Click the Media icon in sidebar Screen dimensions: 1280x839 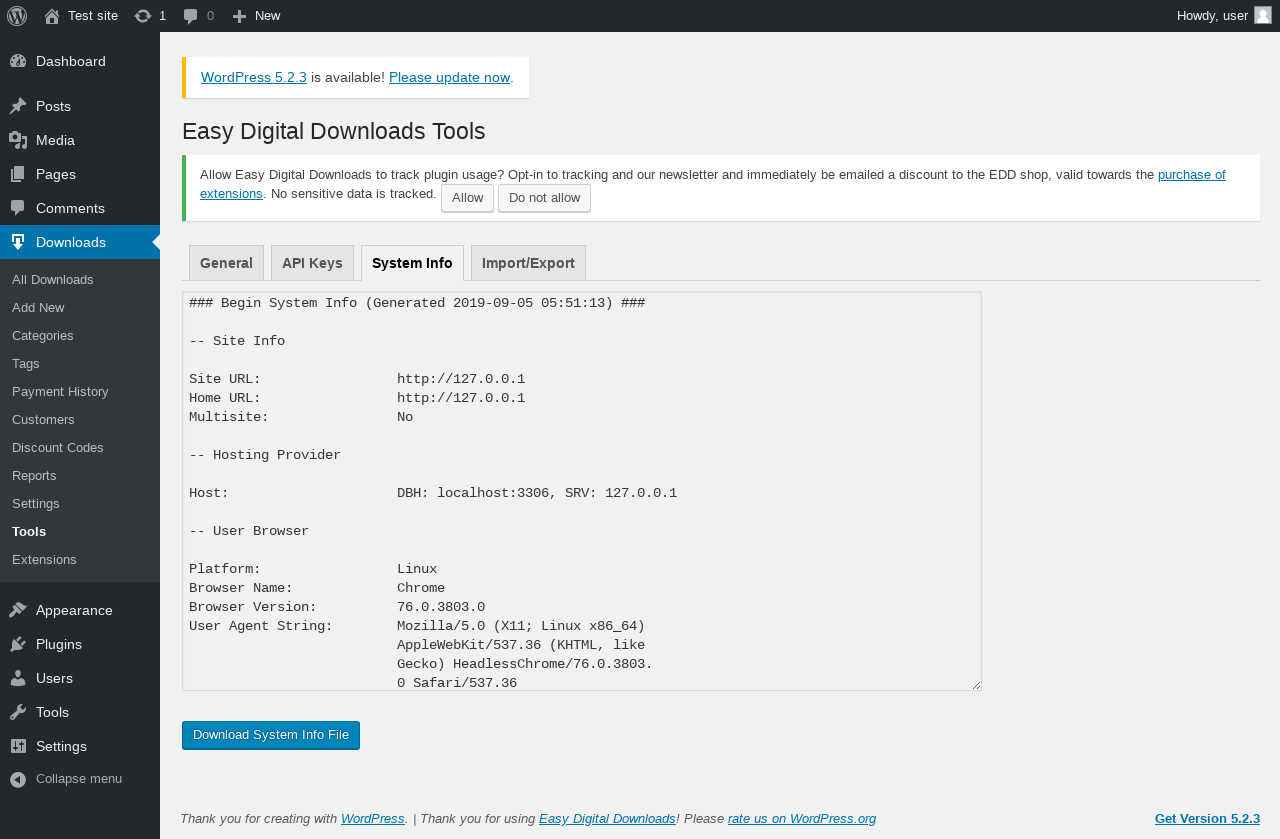click(x=18, y=140)
